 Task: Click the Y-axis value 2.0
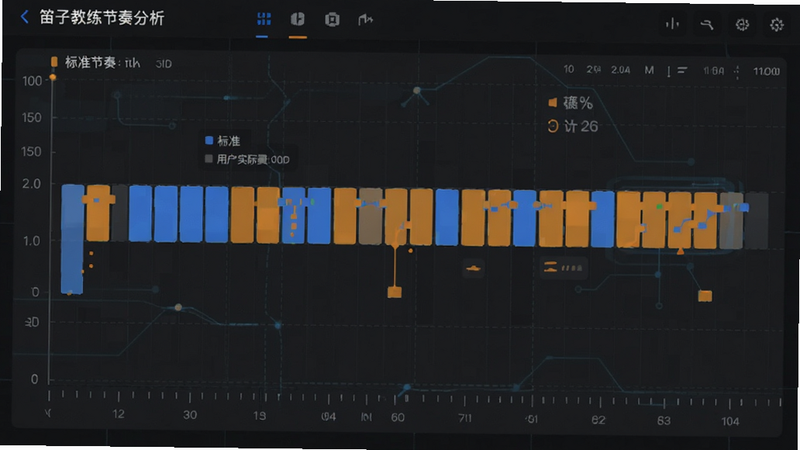click(x=31, y=184)
